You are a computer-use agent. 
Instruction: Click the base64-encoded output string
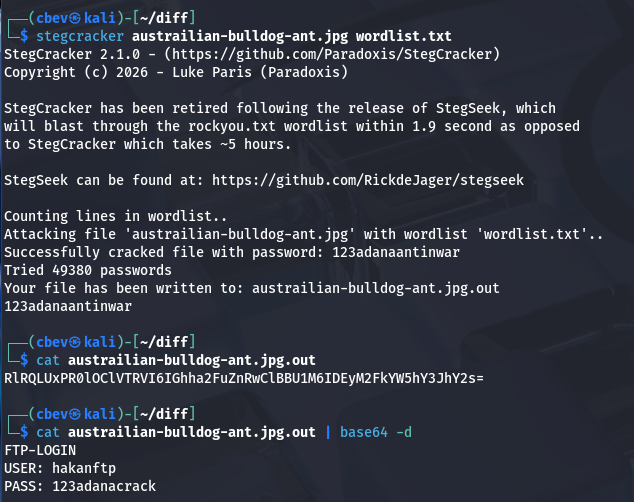pyautogui.click(x=245, y=378)
